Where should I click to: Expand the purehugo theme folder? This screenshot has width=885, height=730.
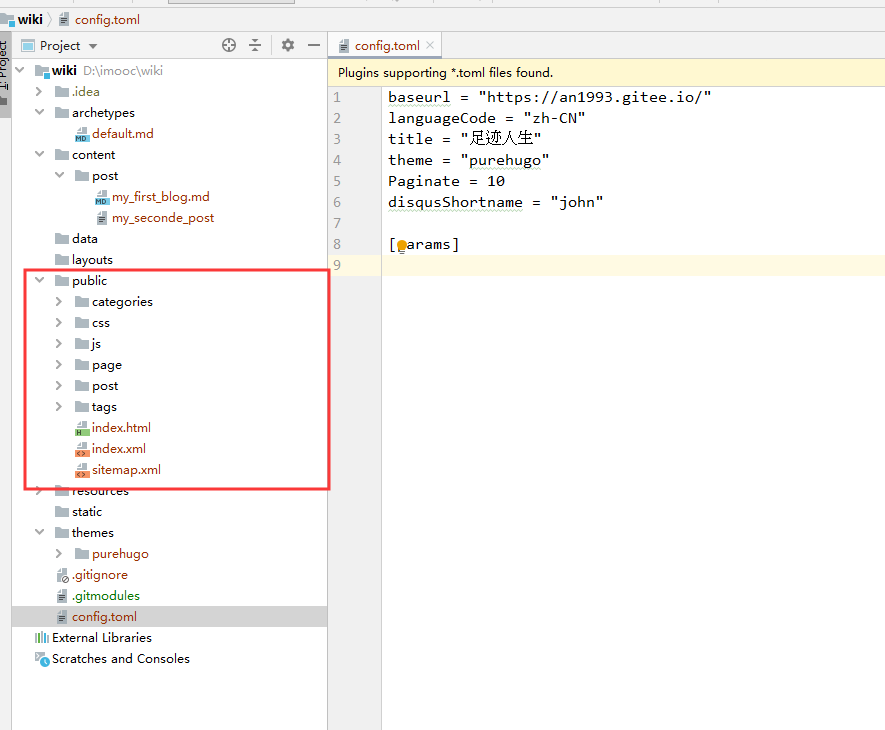pyautogui.click(x=59, y=554)
